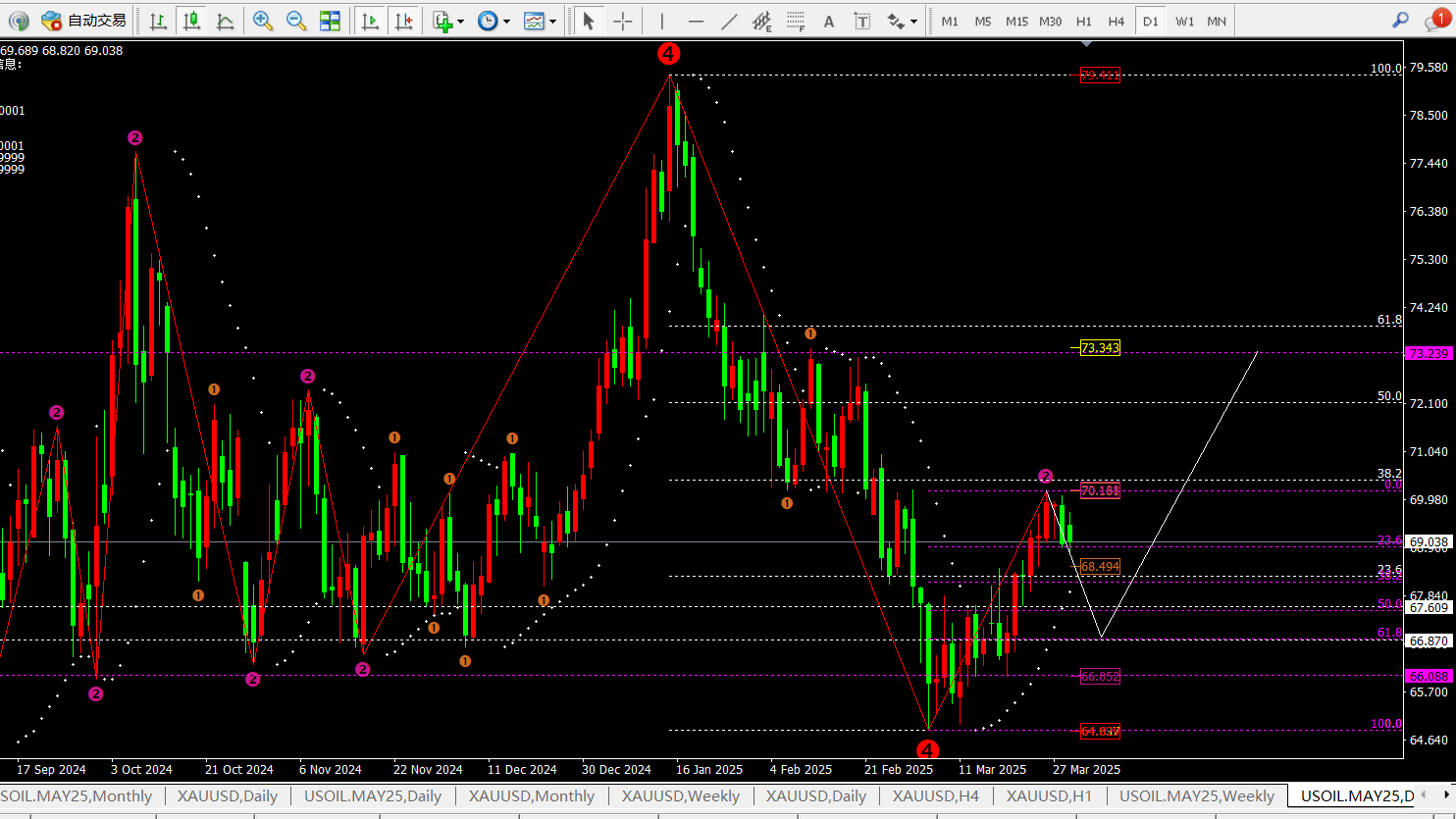
Task: Switch to the H4 timeframe
Action: 1117,21
